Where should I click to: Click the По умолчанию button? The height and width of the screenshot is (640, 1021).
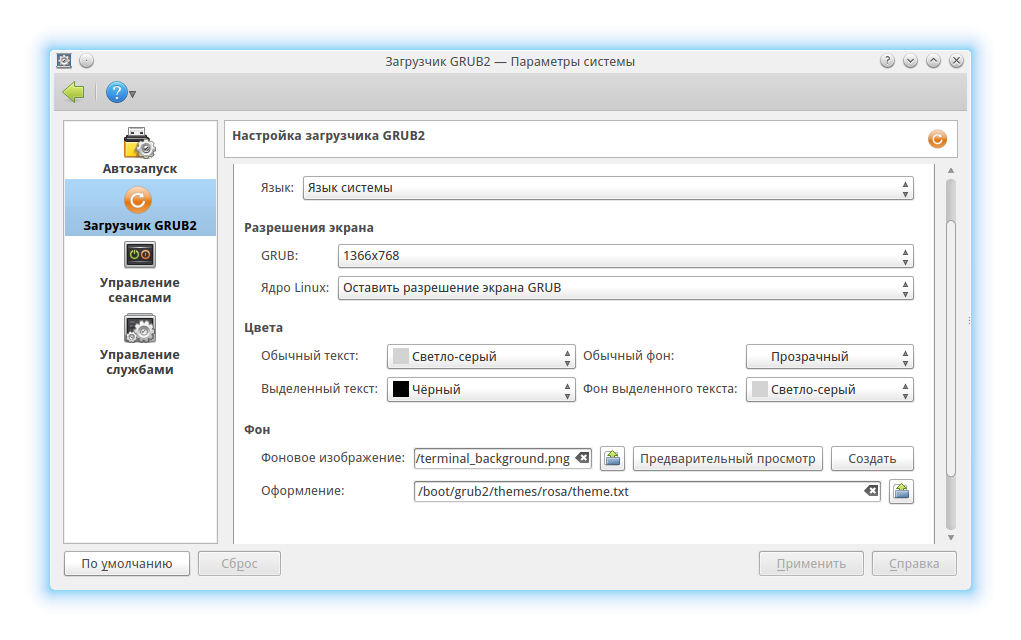[x=127, y=564]
